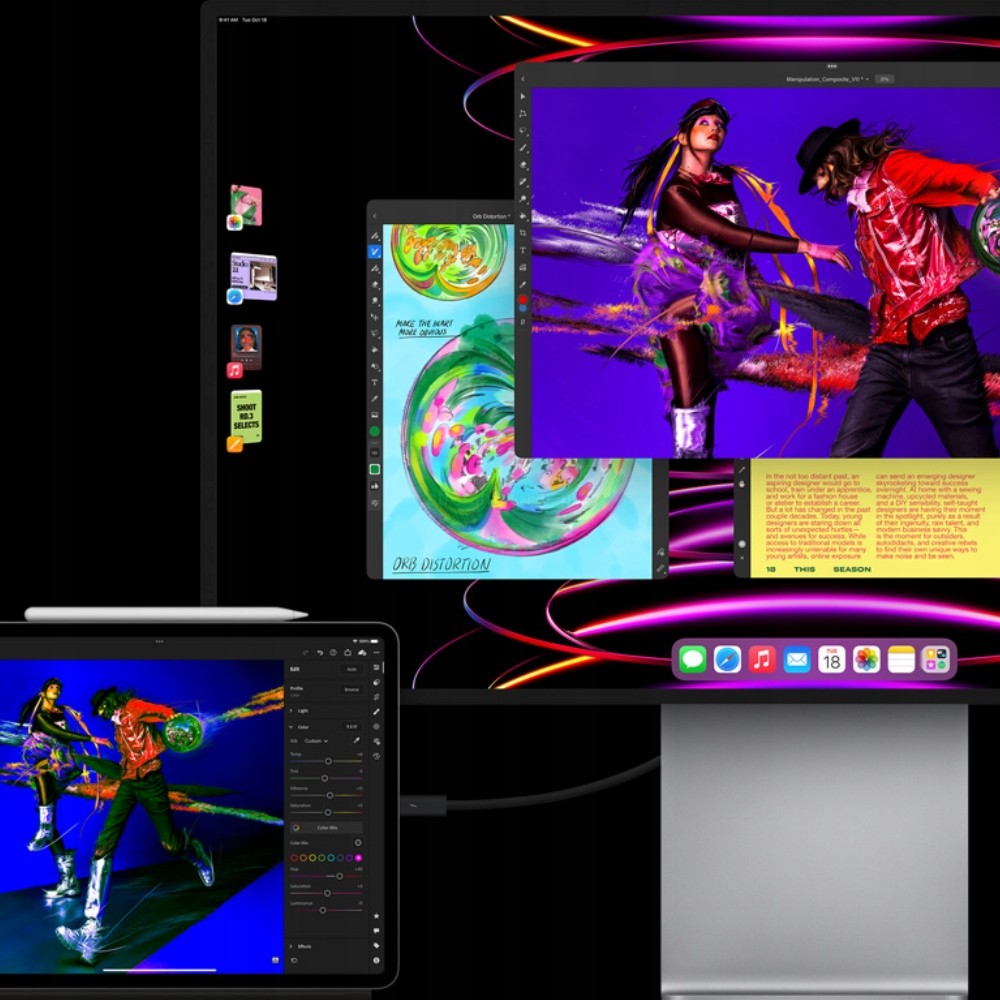
Task: Open Photos app from the dock
Action: click(866, 660)
